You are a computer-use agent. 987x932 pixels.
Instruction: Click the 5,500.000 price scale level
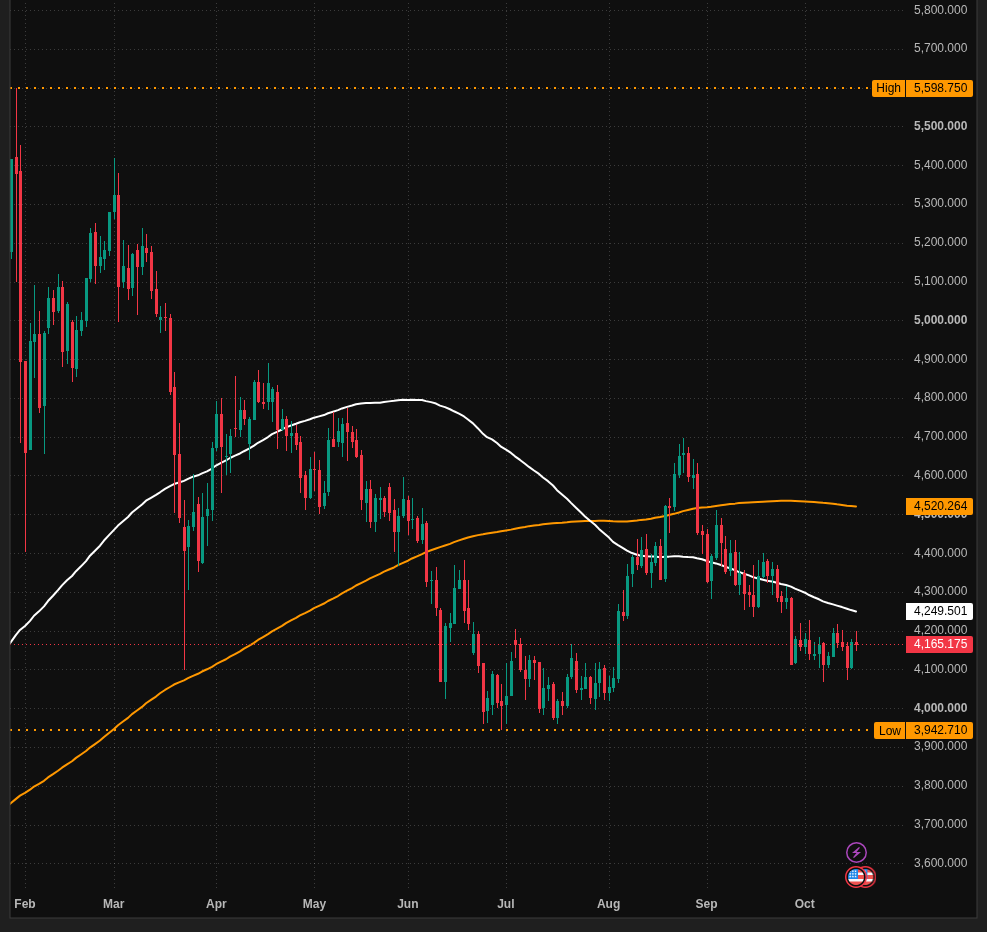(x=940, y=126)
